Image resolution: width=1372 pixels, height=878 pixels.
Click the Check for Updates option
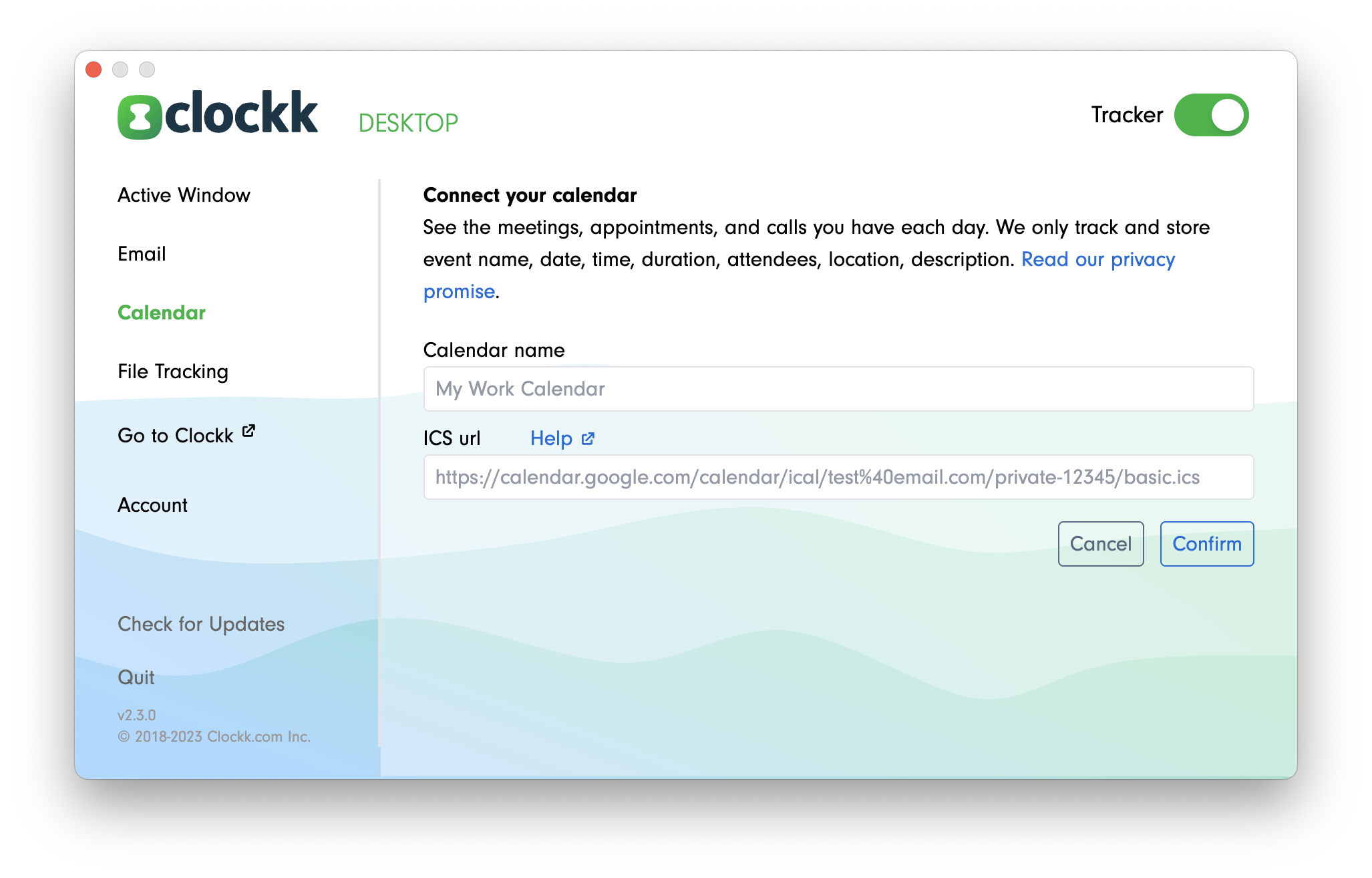coord(201,623)
